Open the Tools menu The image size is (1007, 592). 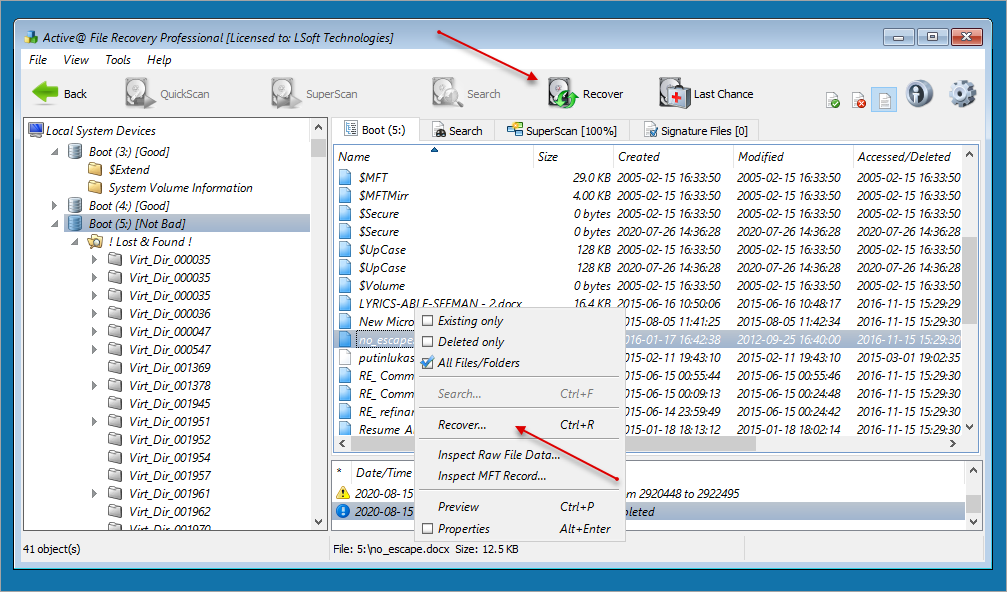118,60
